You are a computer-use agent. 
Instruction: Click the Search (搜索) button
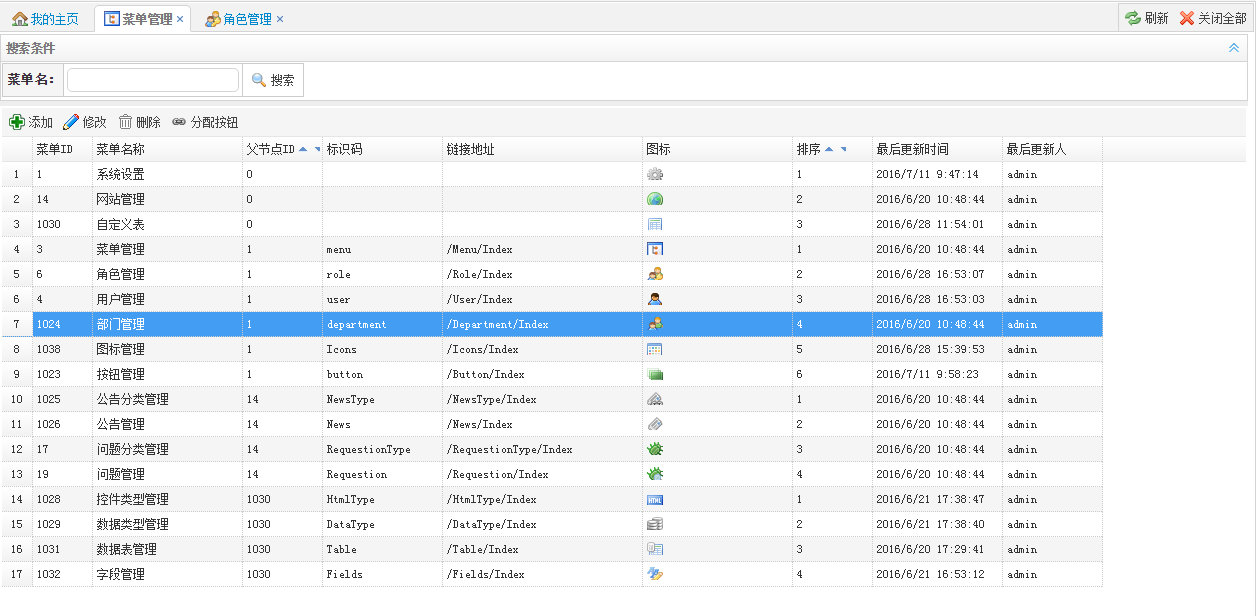click(x=273, y=80)
